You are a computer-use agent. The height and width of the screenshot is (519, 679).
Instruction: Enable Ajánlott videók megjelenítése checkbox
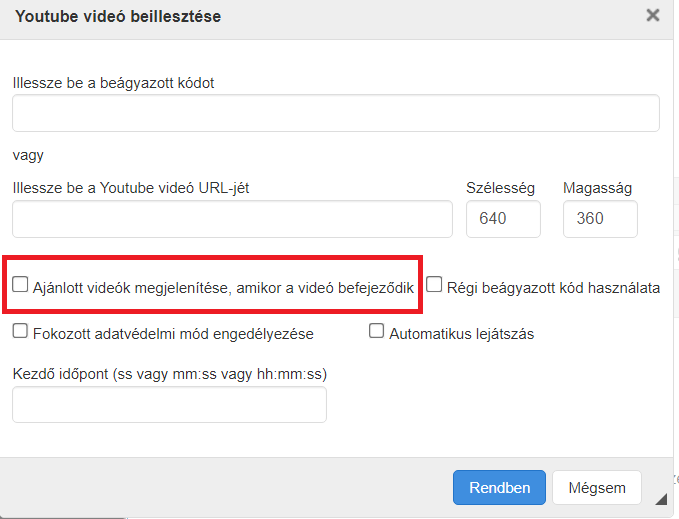pyautogui.click(x=21, y=285)
